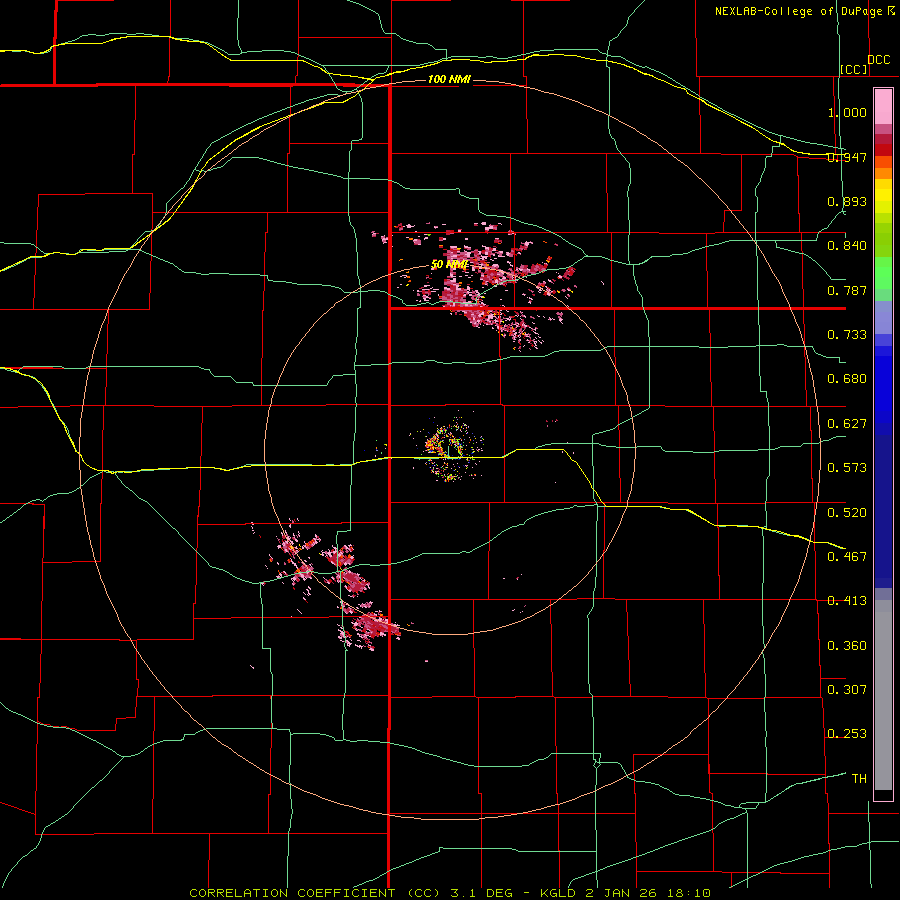
Task: Click the 0.680 legend value
Action: [x=847, y=379]
